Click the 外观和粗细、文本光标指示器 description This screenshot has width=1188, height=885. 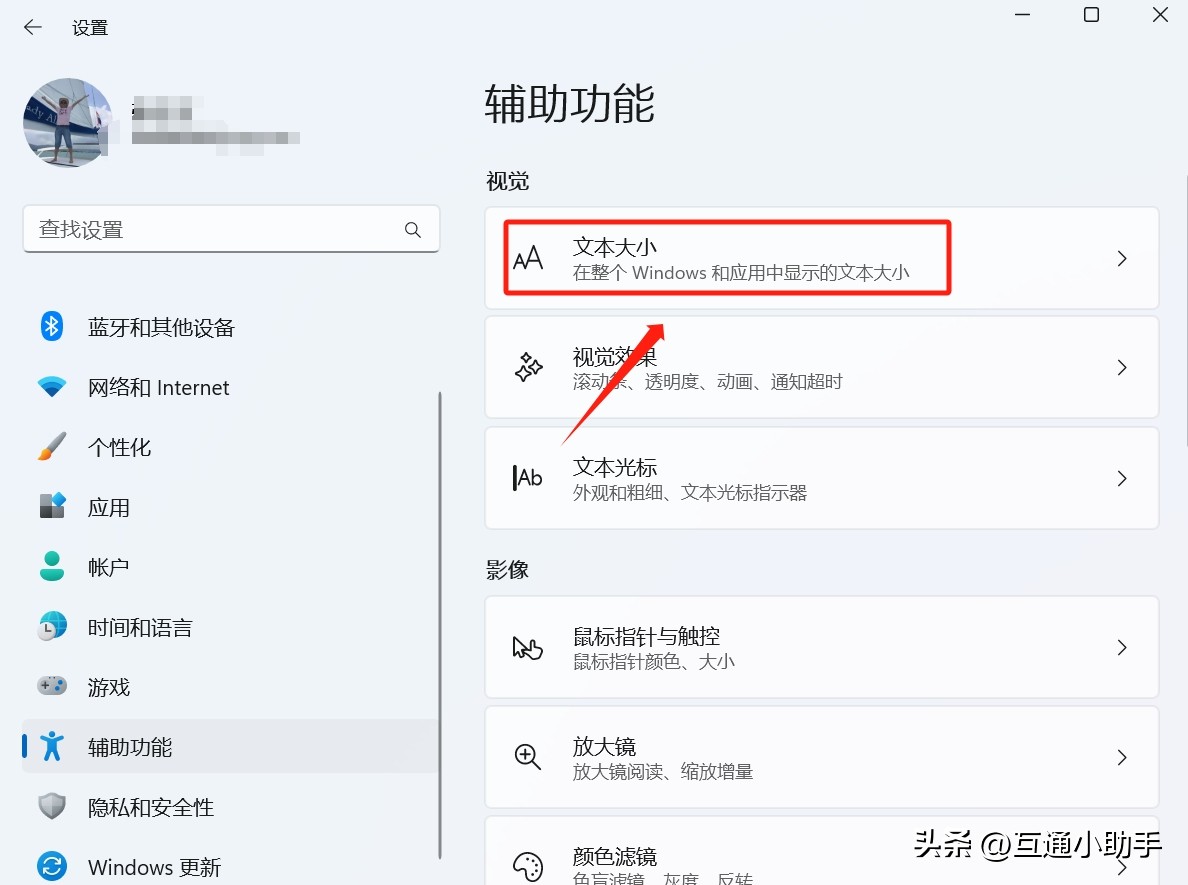[689, 493]
